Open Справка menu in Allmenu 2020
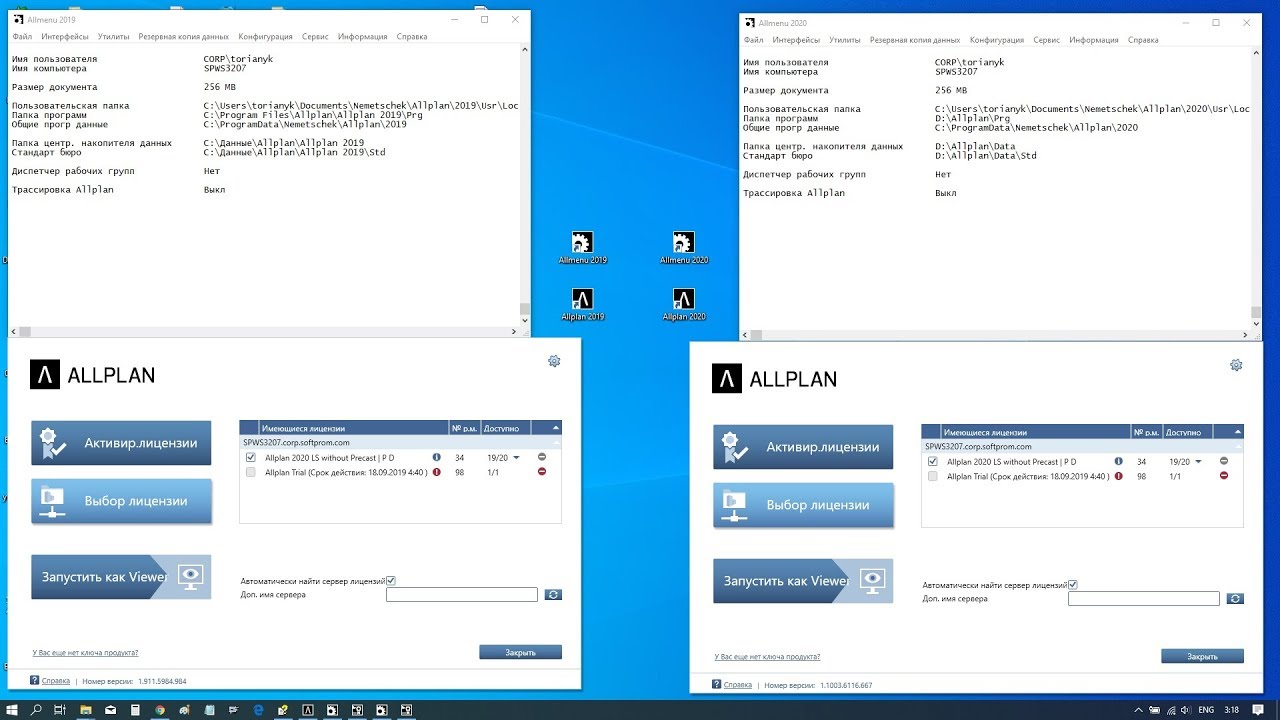The width and height of the screenshot is (1280, 720). click(x=1143, y=41)
